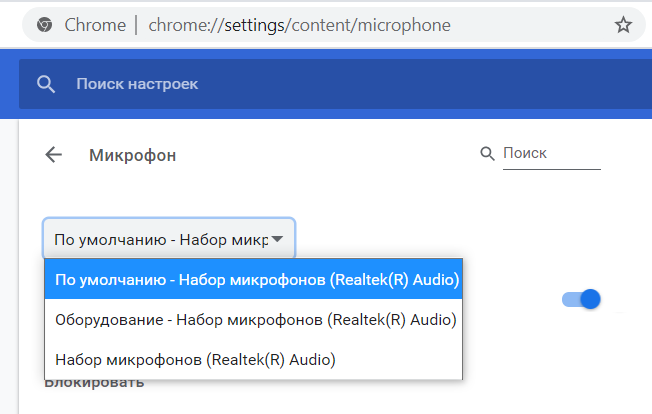Click the magnifier icon in Поиск настроек bar
The height and width of the screenshot is (414, 652).
46,84
